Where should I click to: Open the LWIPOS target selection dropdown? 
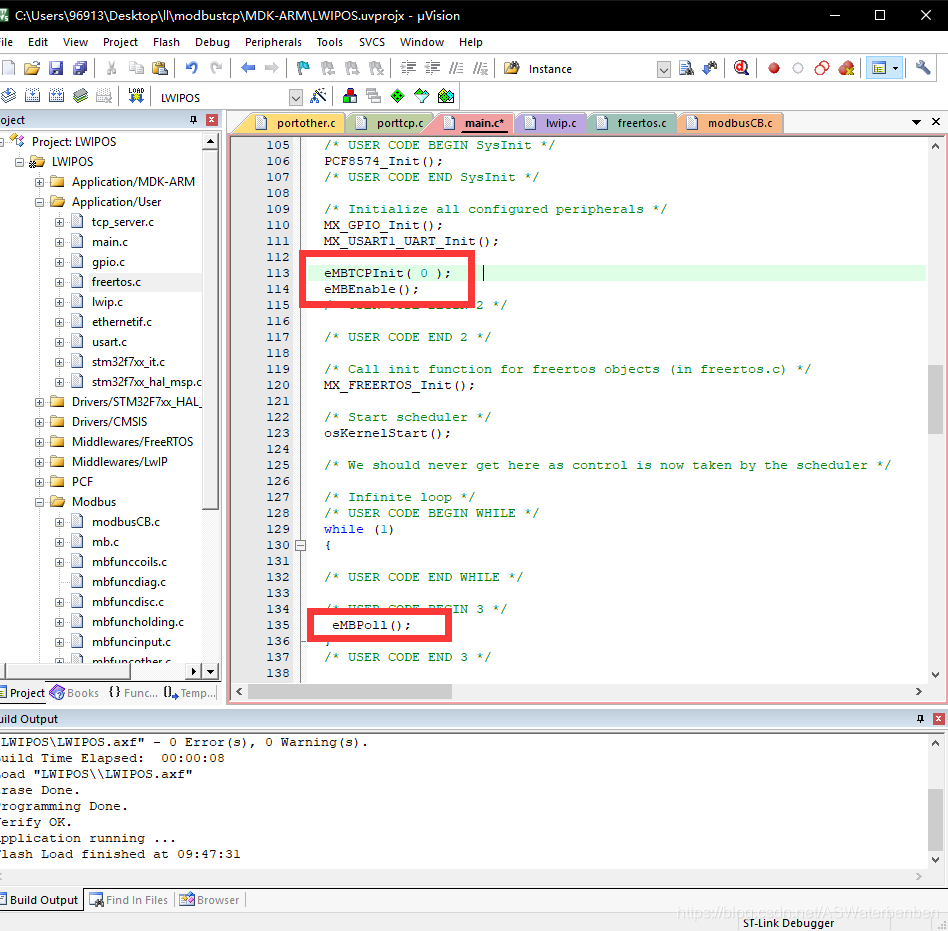tap(295, 97)
